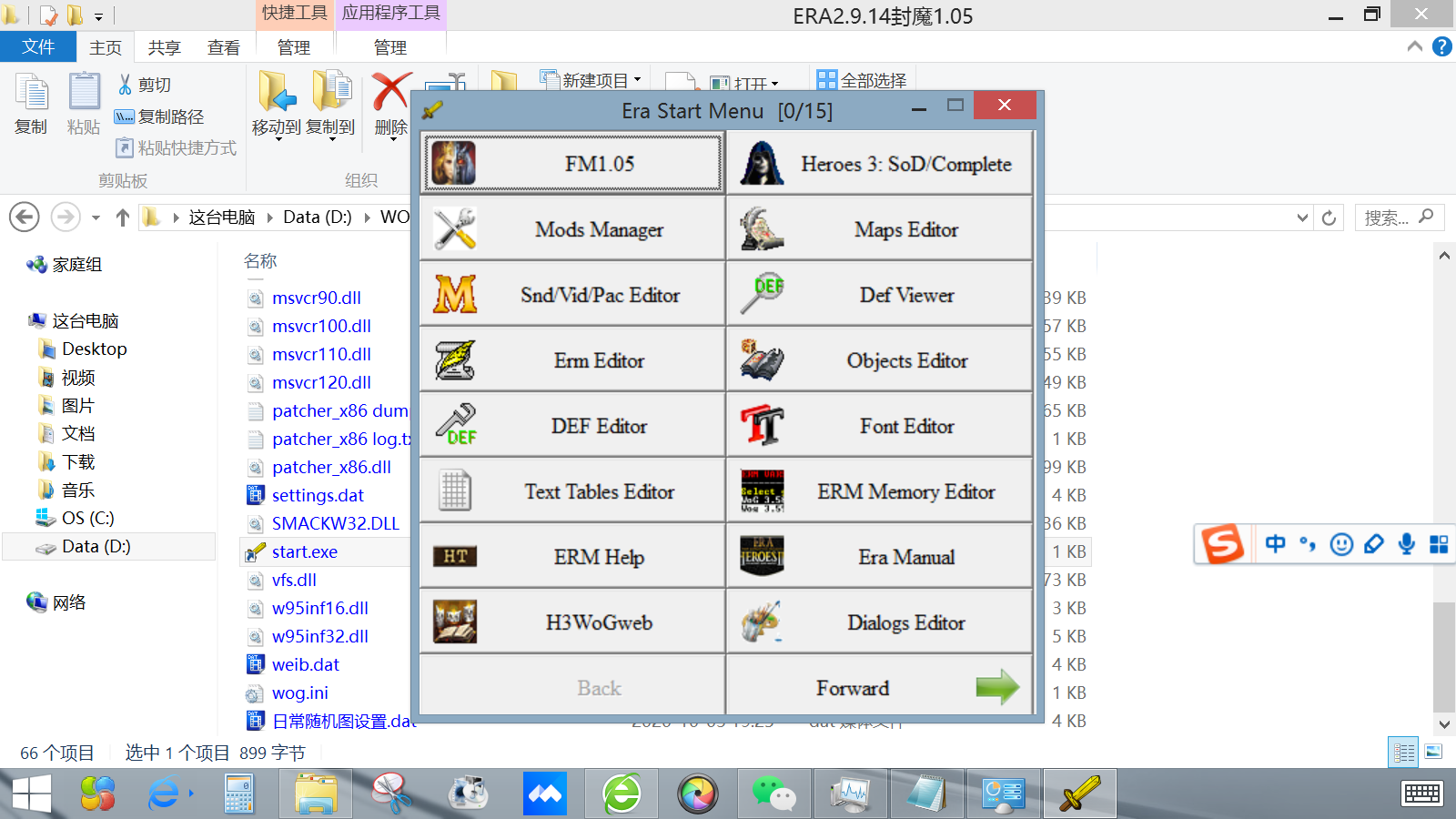Image resolution: width=1456 pixels, height=819 pixels.
Task: Click the Font Editor red T icon
Action: tap(763, 426)
